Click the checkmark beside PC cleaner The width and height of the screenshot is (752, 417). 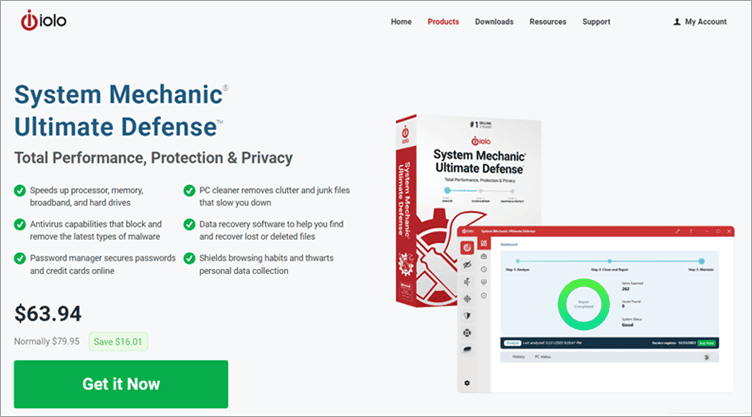tap(189, 191)
